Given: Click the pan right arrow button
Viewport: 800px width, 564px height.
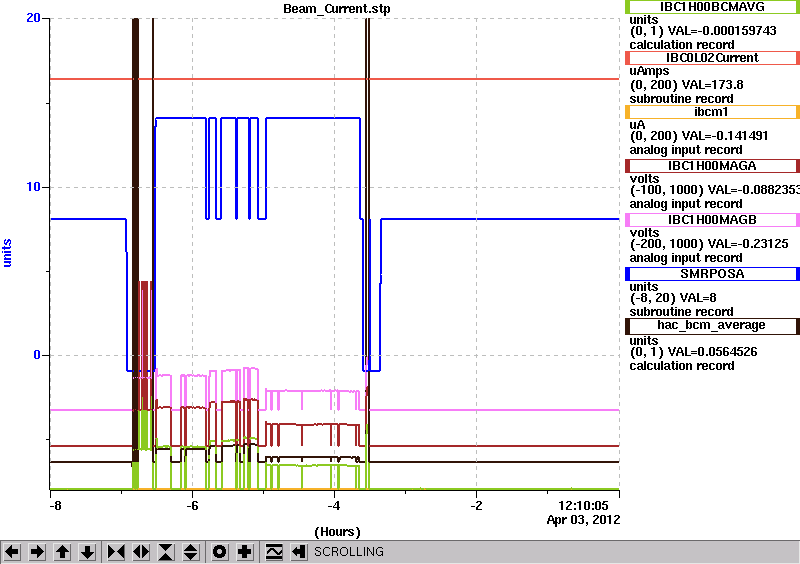Looking at the screenshot, I should point(37,552).
